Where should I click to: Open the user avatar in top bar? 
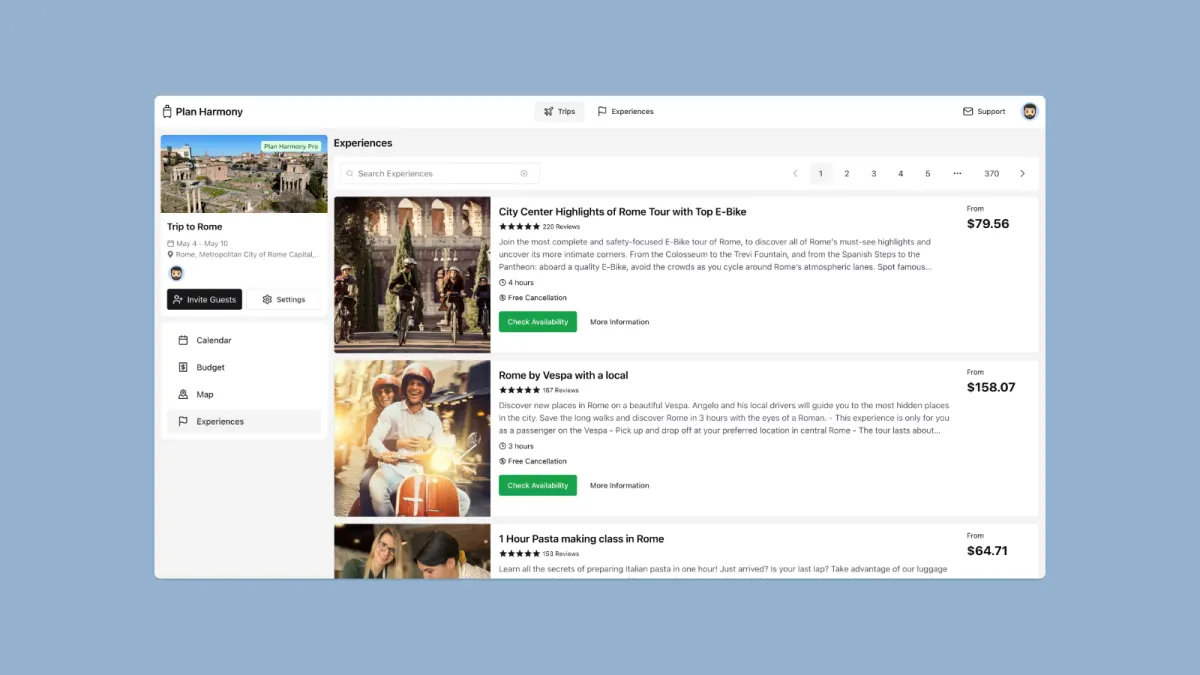(1029, 111)
